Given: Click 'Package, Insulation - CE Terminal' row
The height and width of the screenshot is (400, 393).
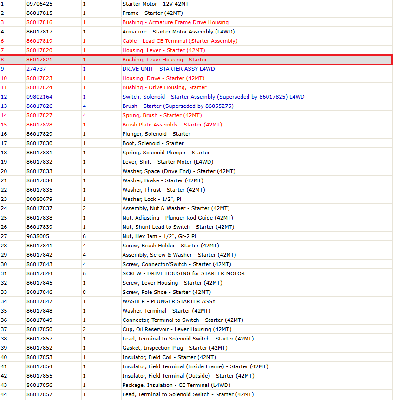Looking at the screenshot, I should click(x=196, y=385).
